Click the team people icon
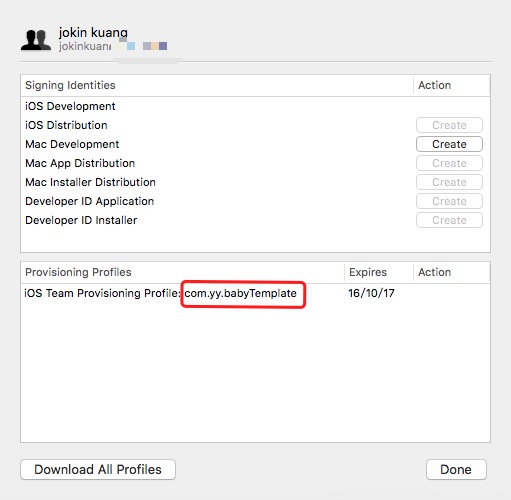The height and width of the screenshot is (500, 511). (36, 40)
